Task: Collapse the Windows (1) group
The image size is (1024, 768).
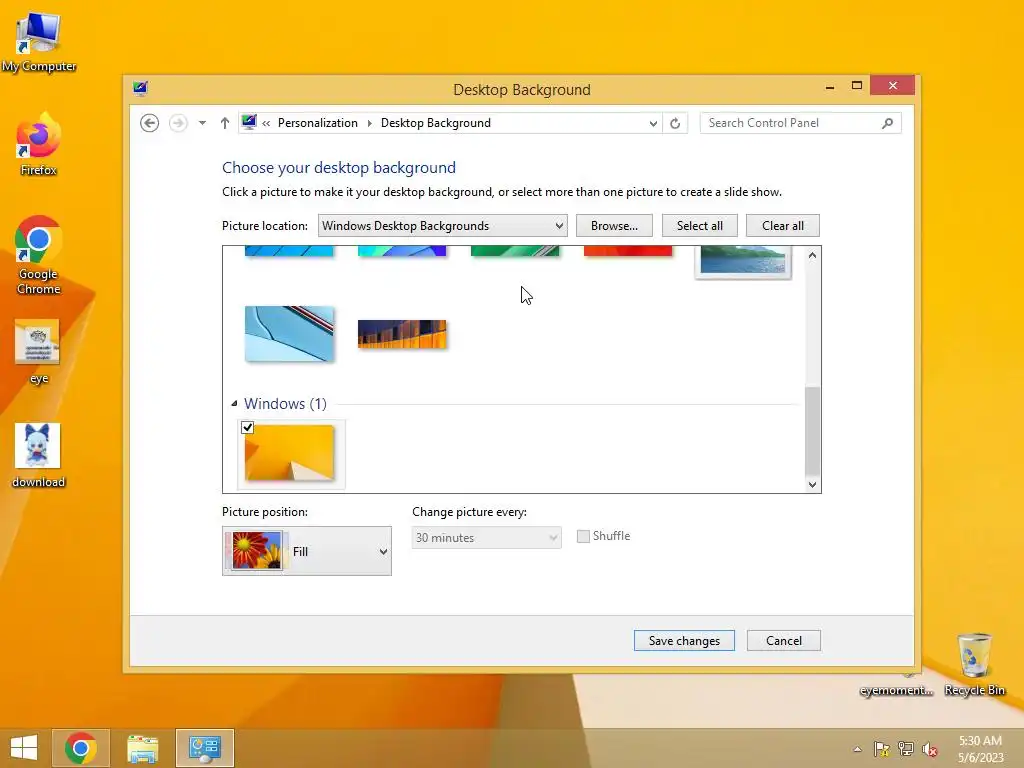Action: pos(234,404)
